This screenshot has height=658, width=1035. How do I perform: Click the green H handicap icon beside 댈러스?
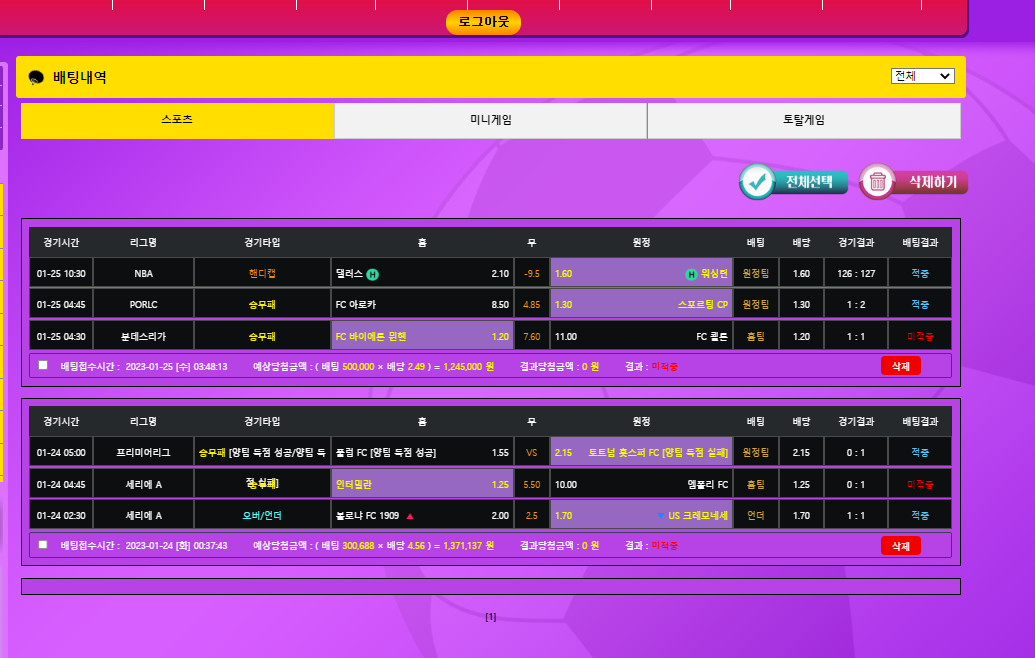(372, 274)
